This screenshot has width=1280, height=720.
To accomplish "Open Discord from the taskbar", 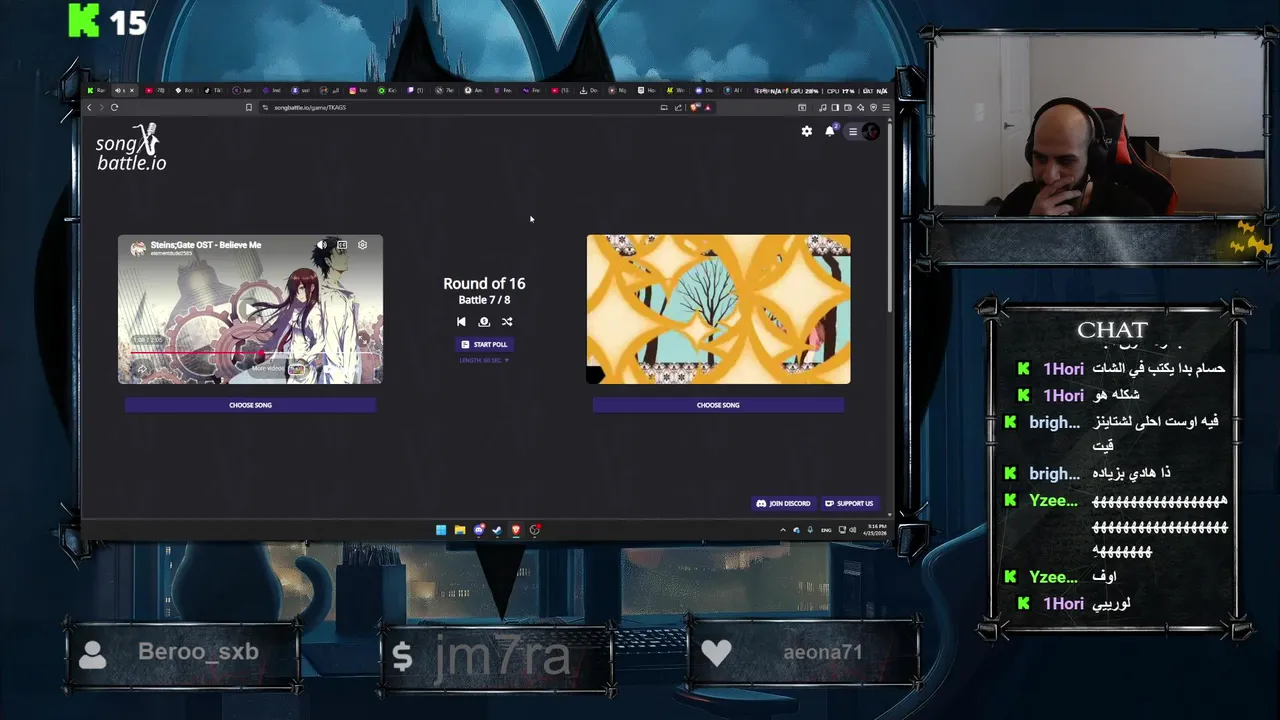I will pos(479,530).
